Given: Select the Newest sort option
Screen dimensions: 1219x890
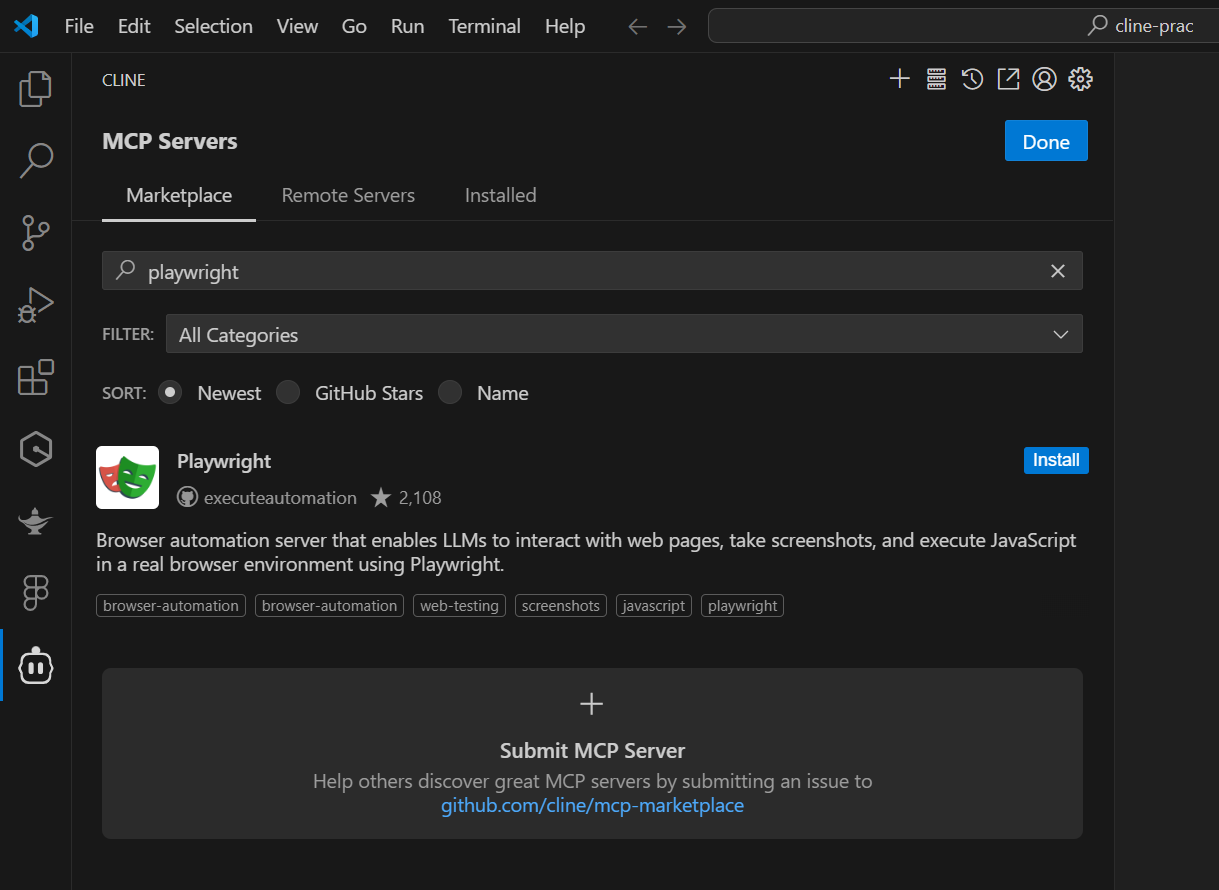Looking at the screenshot, I should click(169, 392).
